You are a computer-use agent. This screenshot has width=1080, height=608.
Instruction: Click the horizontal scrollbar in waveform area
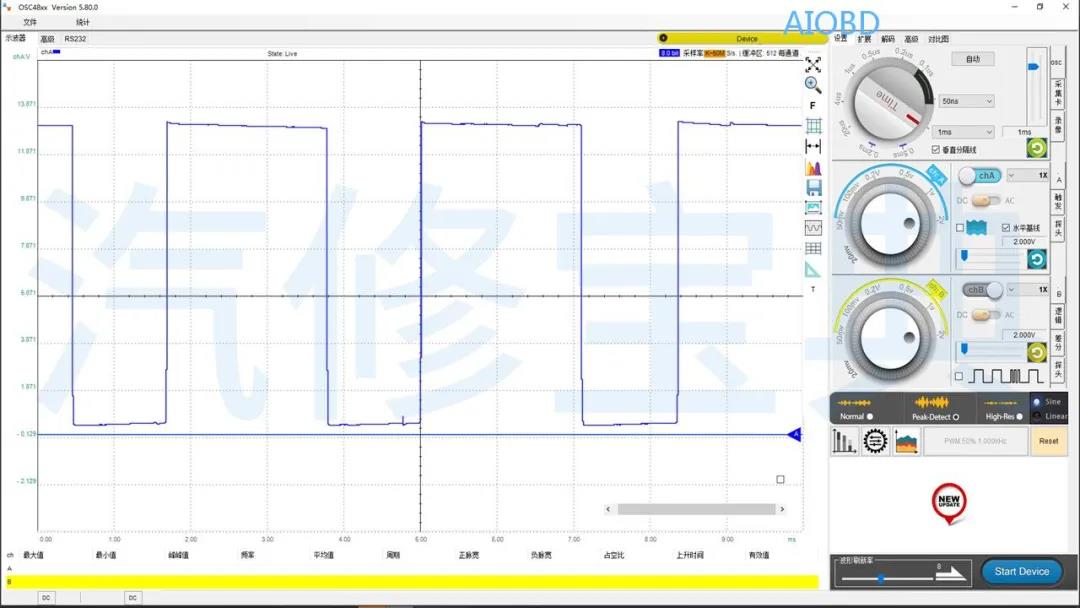(x=696, y=510)
